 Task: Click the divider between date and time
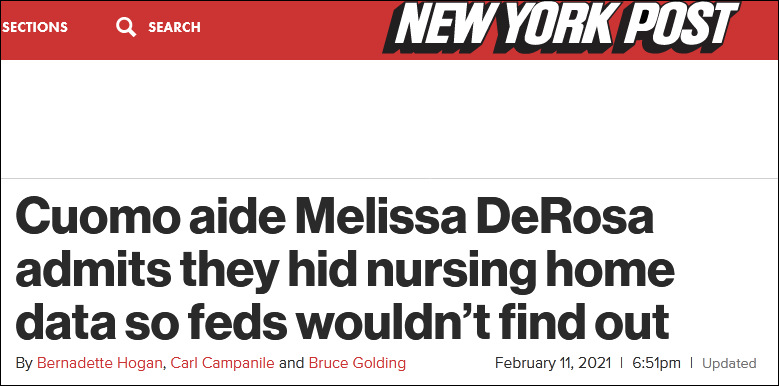(x=622, y=363)
